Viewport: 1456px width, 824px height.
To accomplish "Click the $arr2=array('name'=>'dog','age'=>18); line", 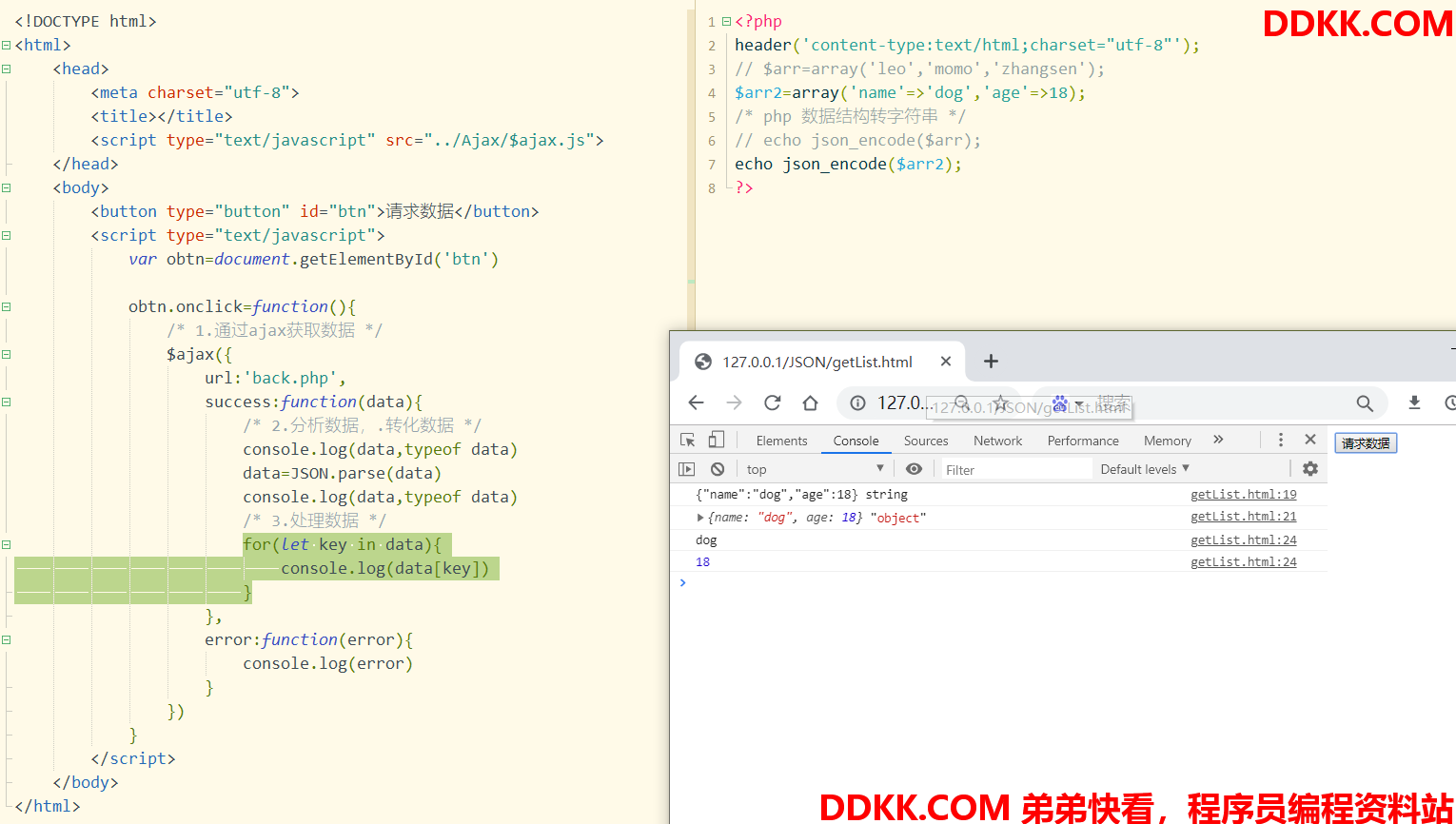I will tap(910, 92).
